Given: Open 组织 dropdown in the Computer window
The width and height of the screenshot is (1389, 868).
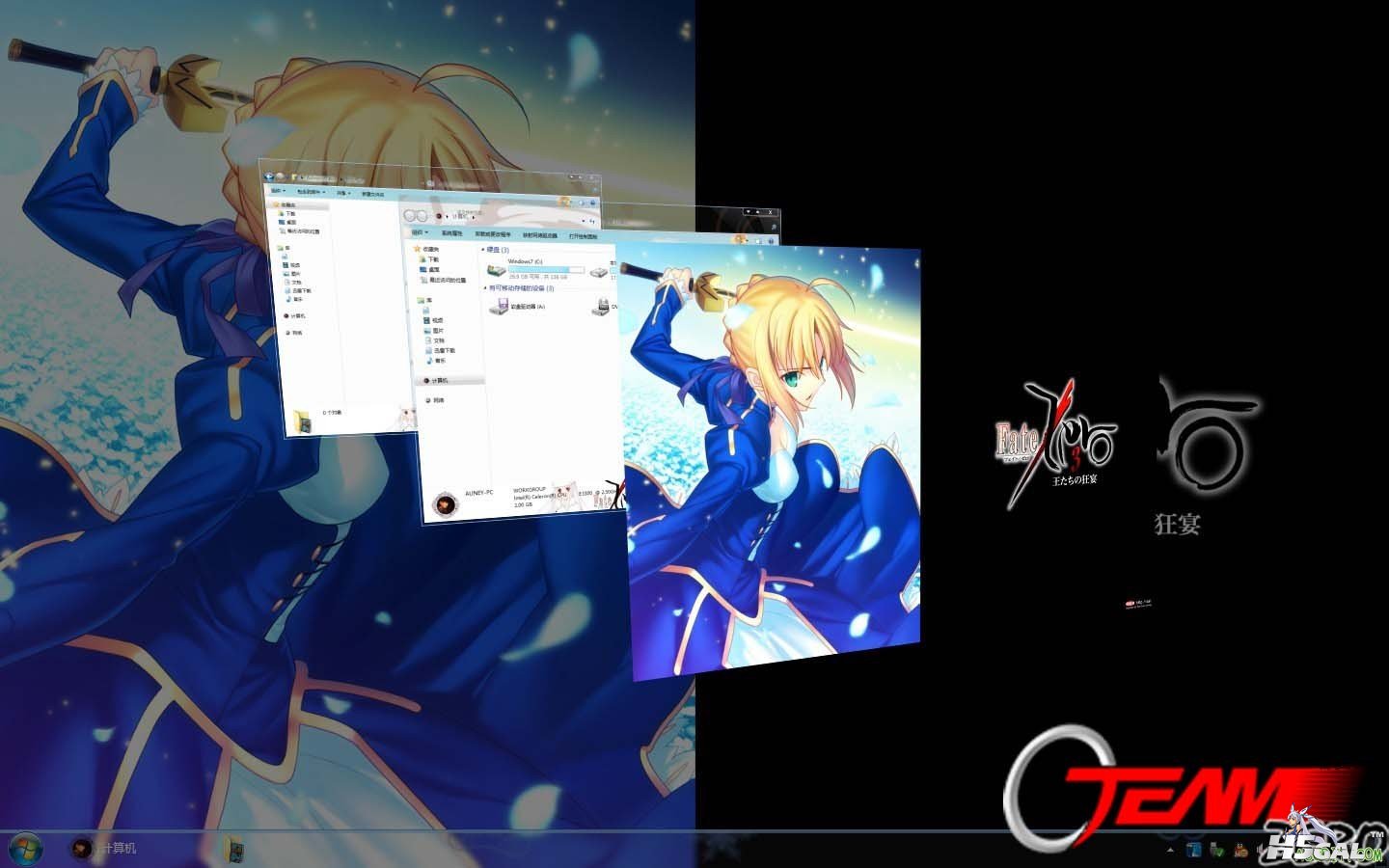Looking at the screenshot, I should (420, 232).
